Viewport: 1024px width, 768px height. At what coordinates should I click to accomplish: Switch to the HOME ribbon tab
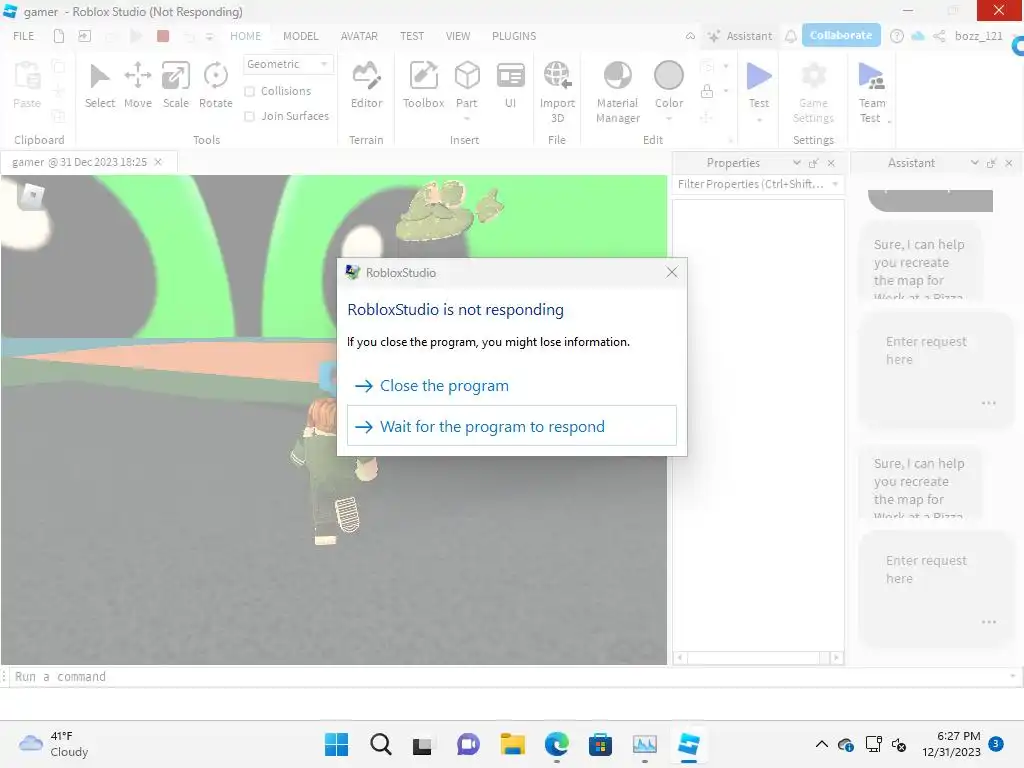click(245, 36)
